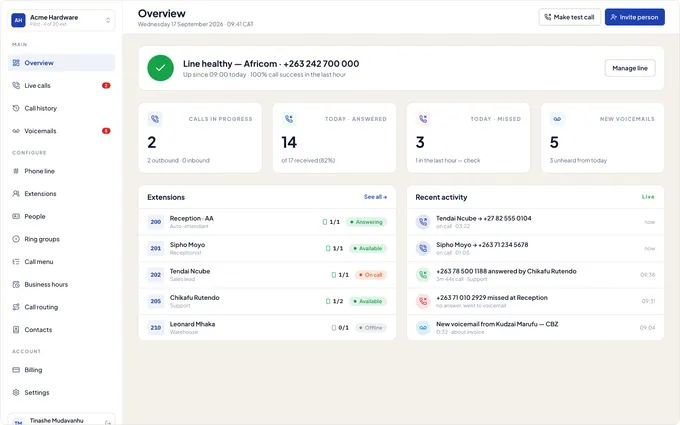The width and height of the screenshot is (680, 425).
Task: Click the Phone line hash icon
Action: pyautogui.click(x=16, y=171)
